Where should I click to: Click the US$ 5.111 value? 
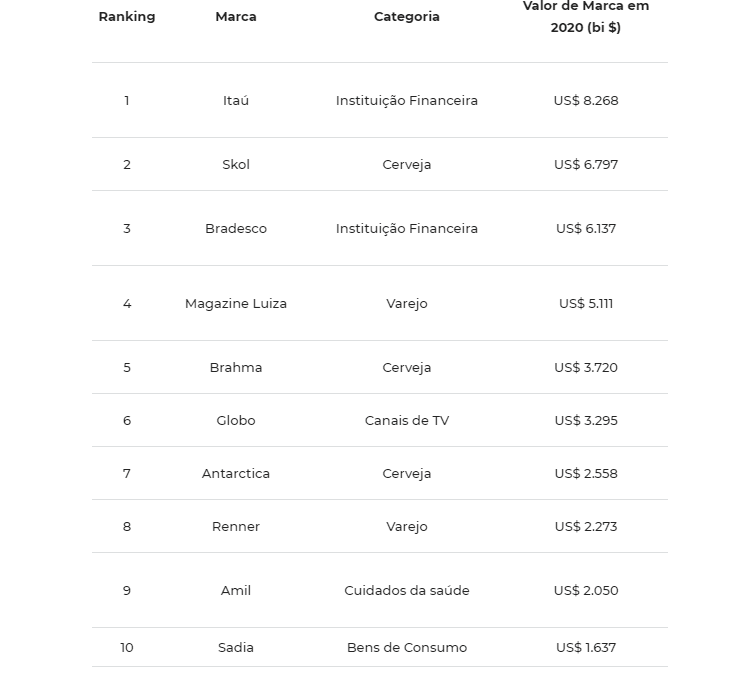586,303
